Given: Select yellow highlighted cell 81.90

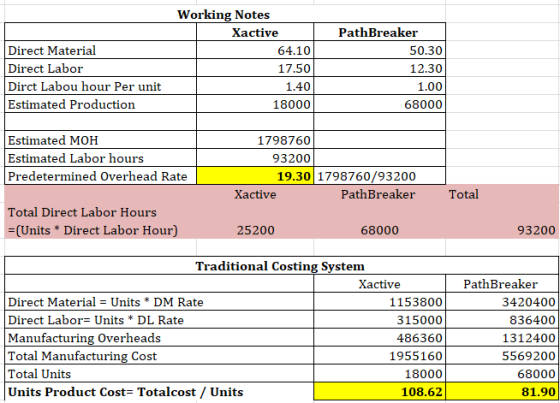Looking at the screenshot, I should pos(501,392).
